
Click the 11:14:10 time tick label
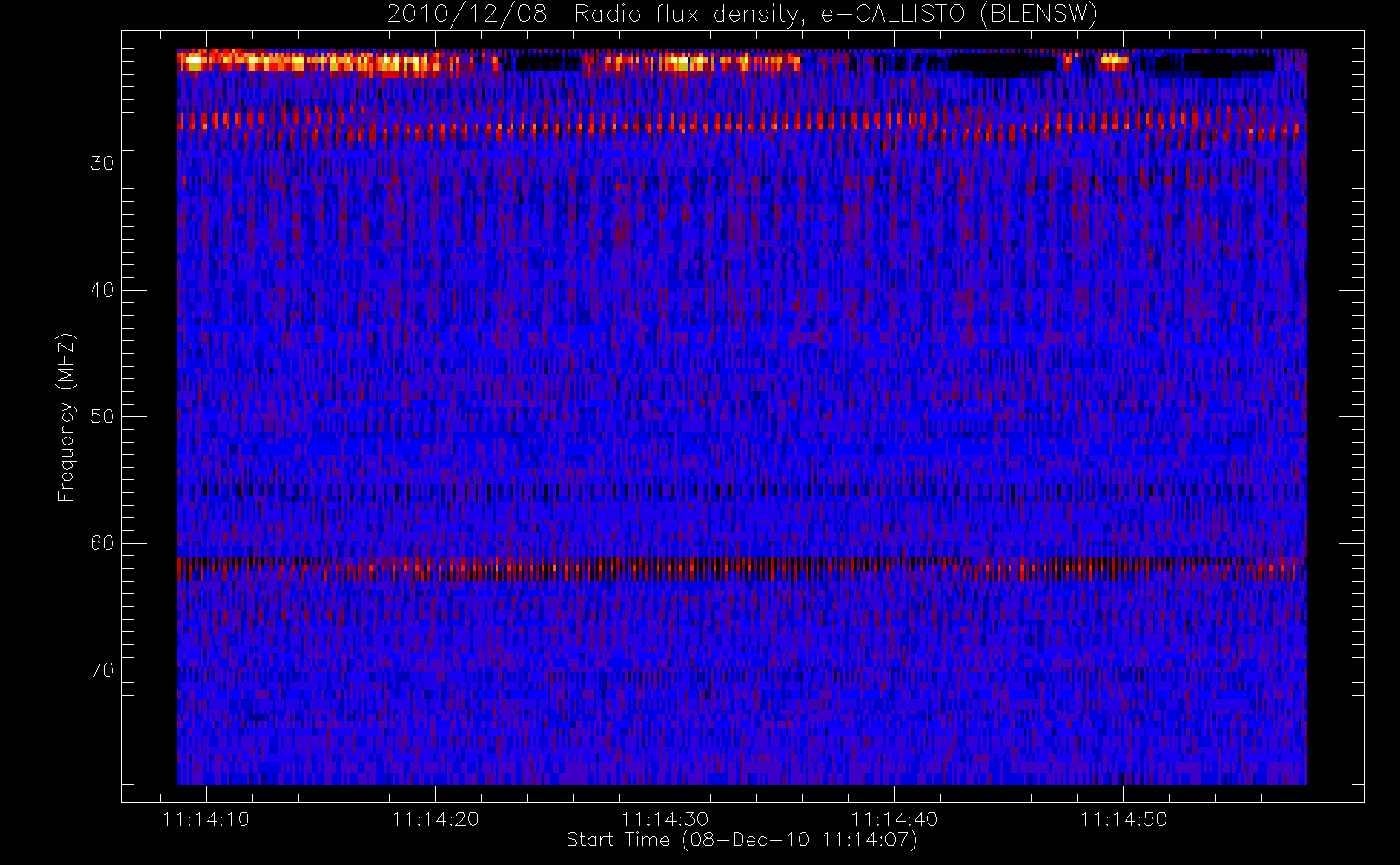coord(206,819)
